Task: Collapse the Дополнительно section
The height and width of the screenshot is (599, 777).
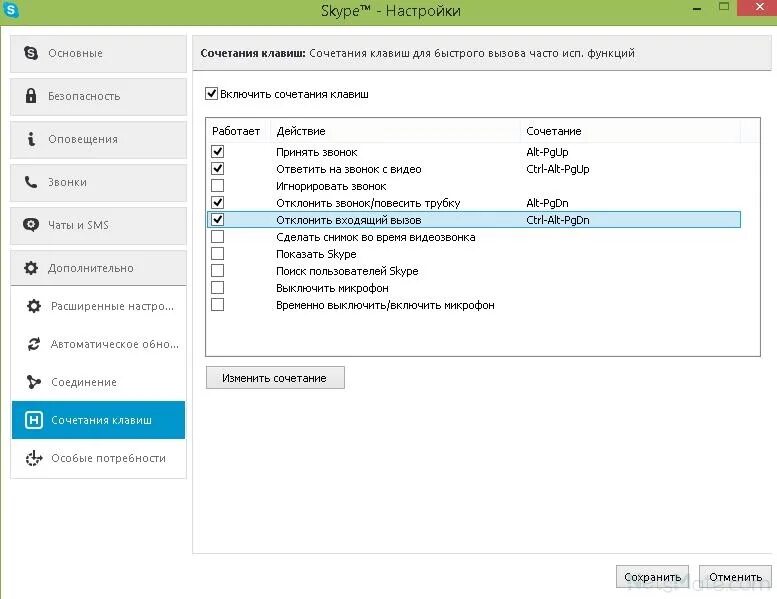Action: pyautogui.click(x=98, y=268)
